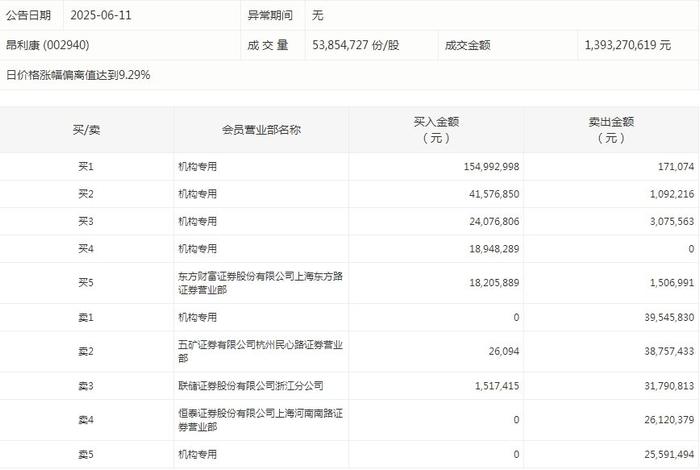700x470 pixels.
Task: Select the 买3 row label
Action: (86, 221)
